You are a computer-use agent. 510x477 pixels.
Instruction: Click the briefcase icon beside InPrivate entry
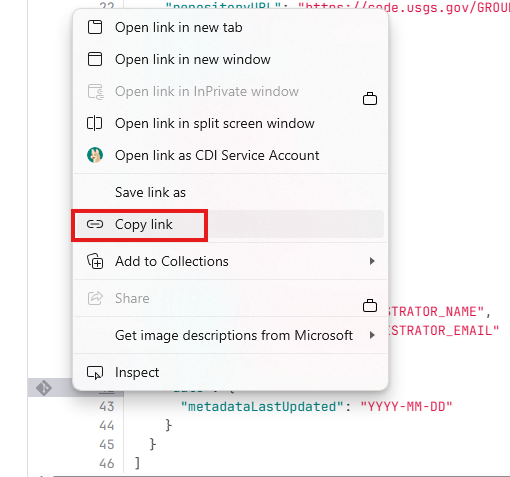370,99
